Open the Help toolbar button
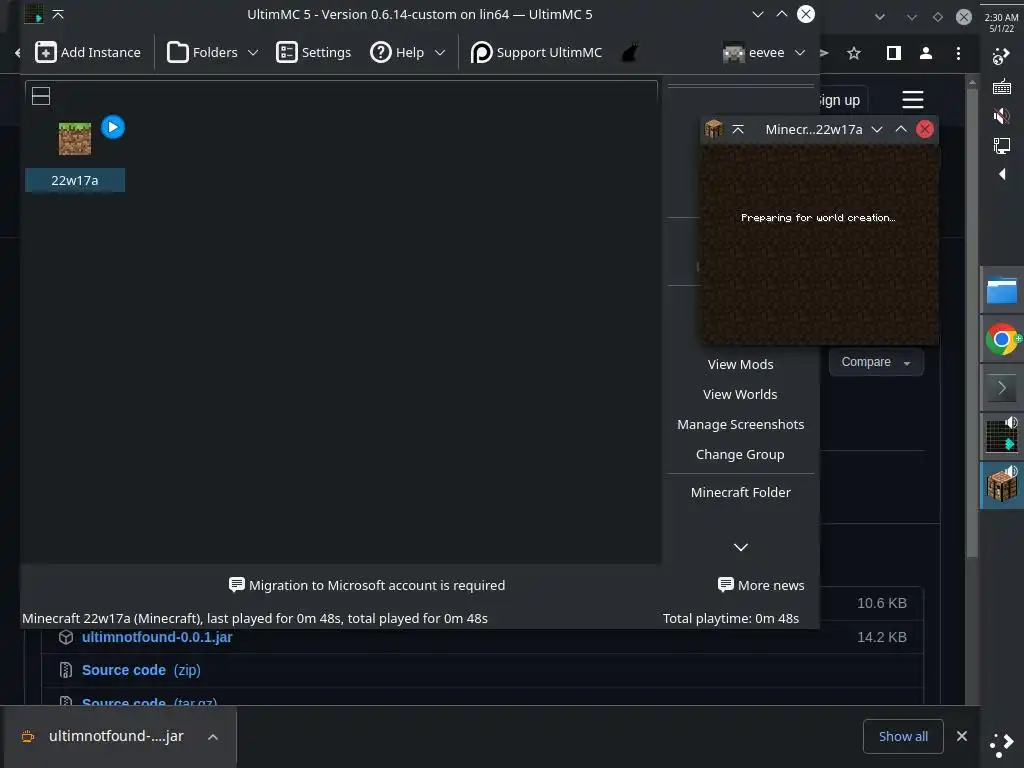The height and width of the screenshot is (768, 1024). pos(398,52)
